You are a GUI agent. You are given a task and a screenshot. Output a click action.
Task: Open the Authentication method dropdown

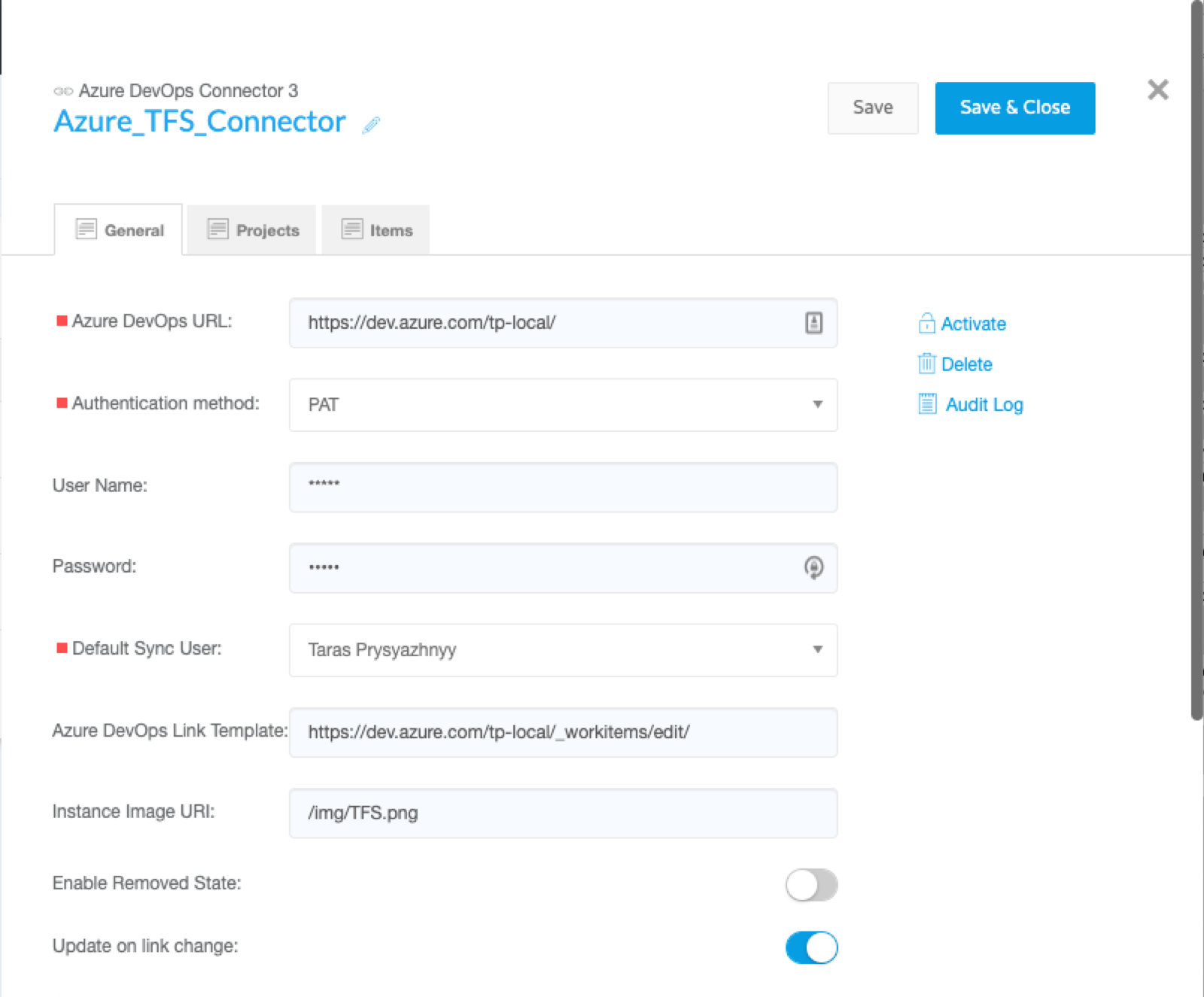coord(563,405)
